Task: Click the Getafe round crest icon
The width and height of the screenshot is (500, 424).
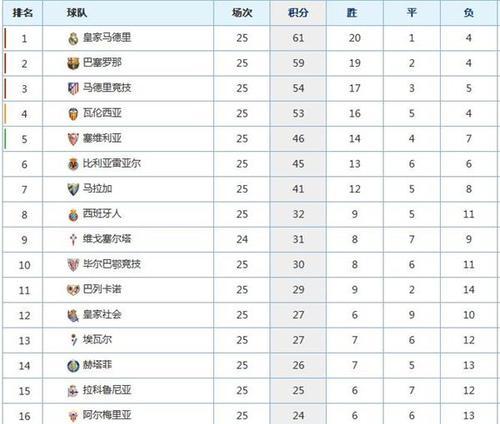Action: (x=73, y=366)
